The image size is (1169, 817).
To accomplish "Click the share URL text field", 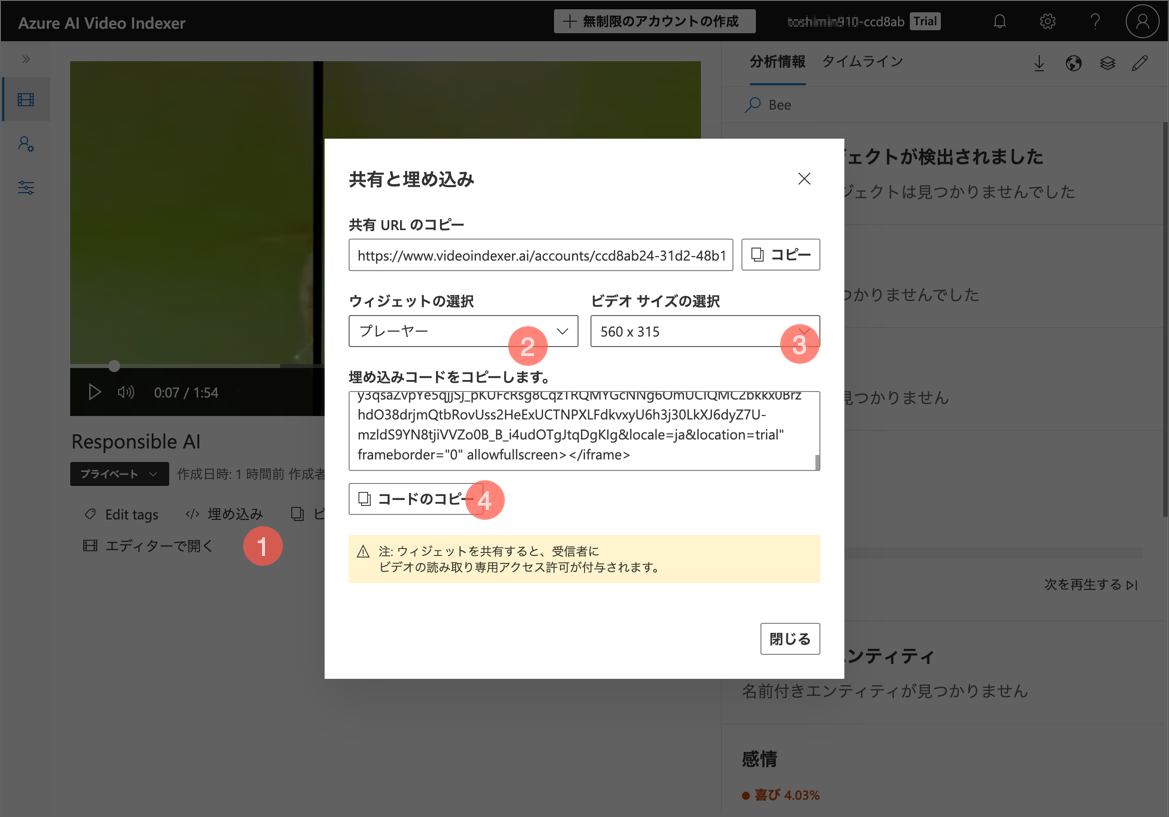I will tap(541, 255).
